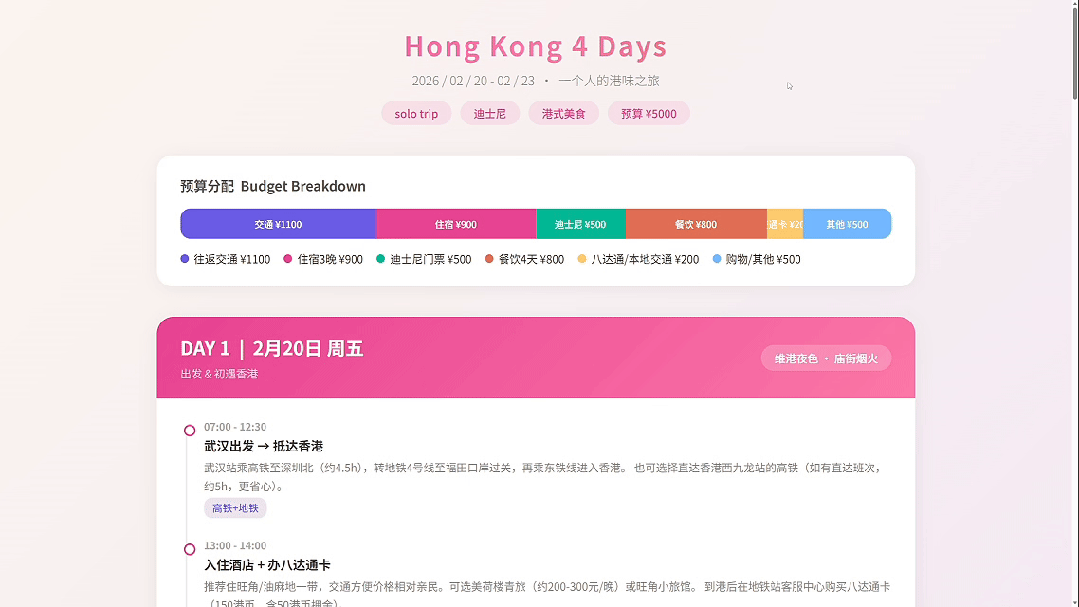Click the 维港夜色 · 庙街烟火 badge

pyautogui.click(x=825, y=357)
